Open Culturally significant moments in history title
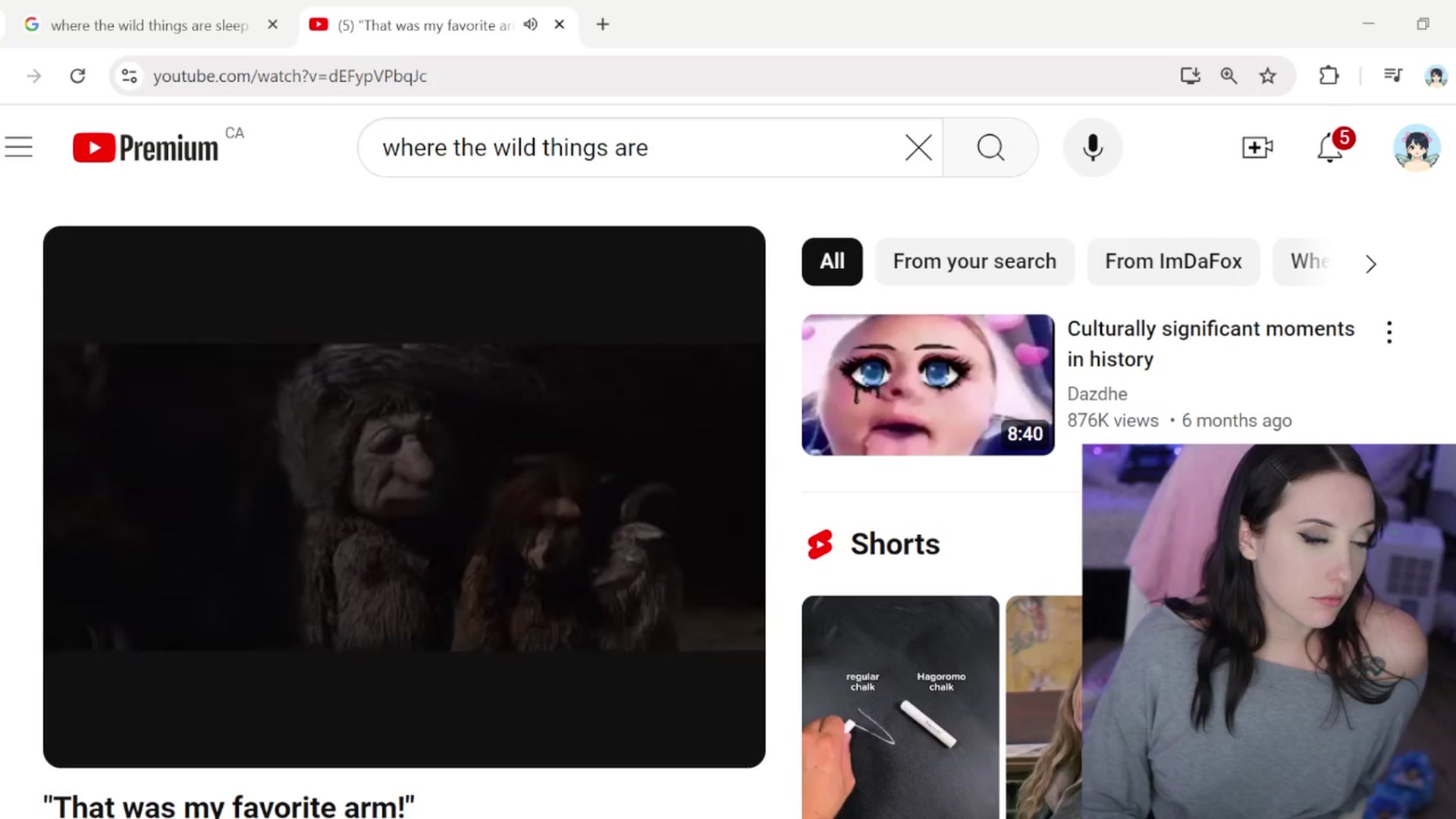1456x819 pixels. click(1210, 344)
